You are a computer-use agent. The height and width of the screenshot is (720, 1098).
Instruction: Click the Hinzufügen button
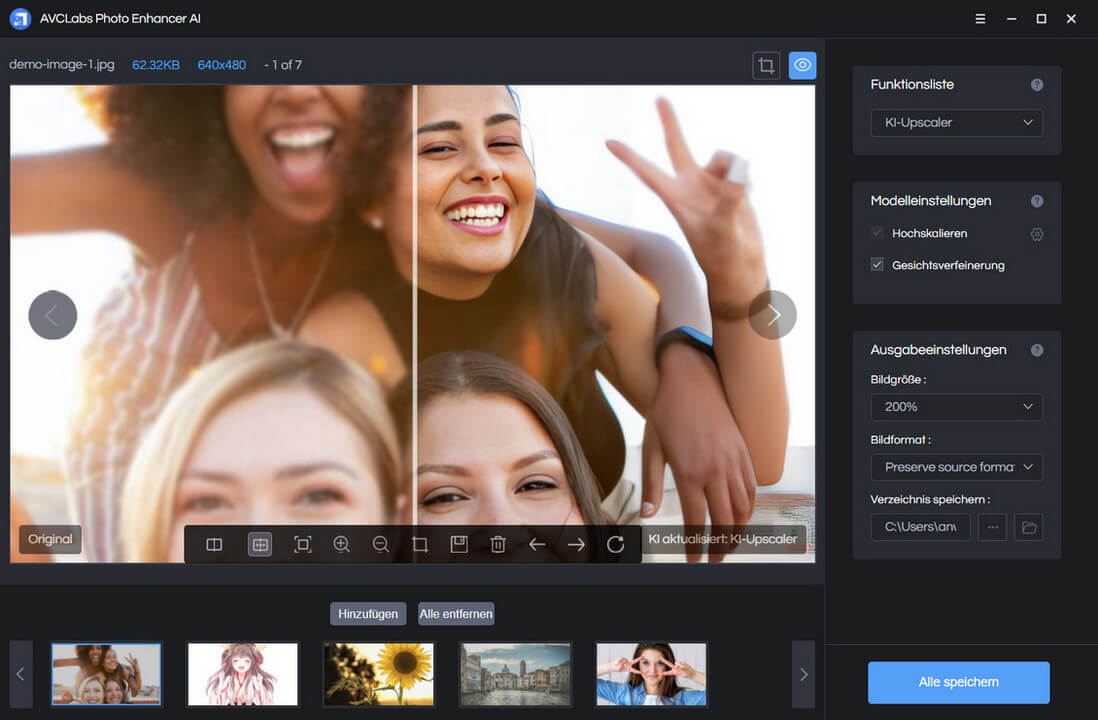pyautogui.click(x=368, y=614)
